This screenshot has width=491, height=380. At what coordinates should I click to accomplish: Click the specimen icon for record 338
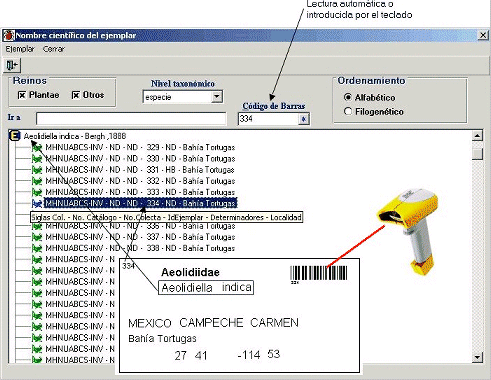37,248
